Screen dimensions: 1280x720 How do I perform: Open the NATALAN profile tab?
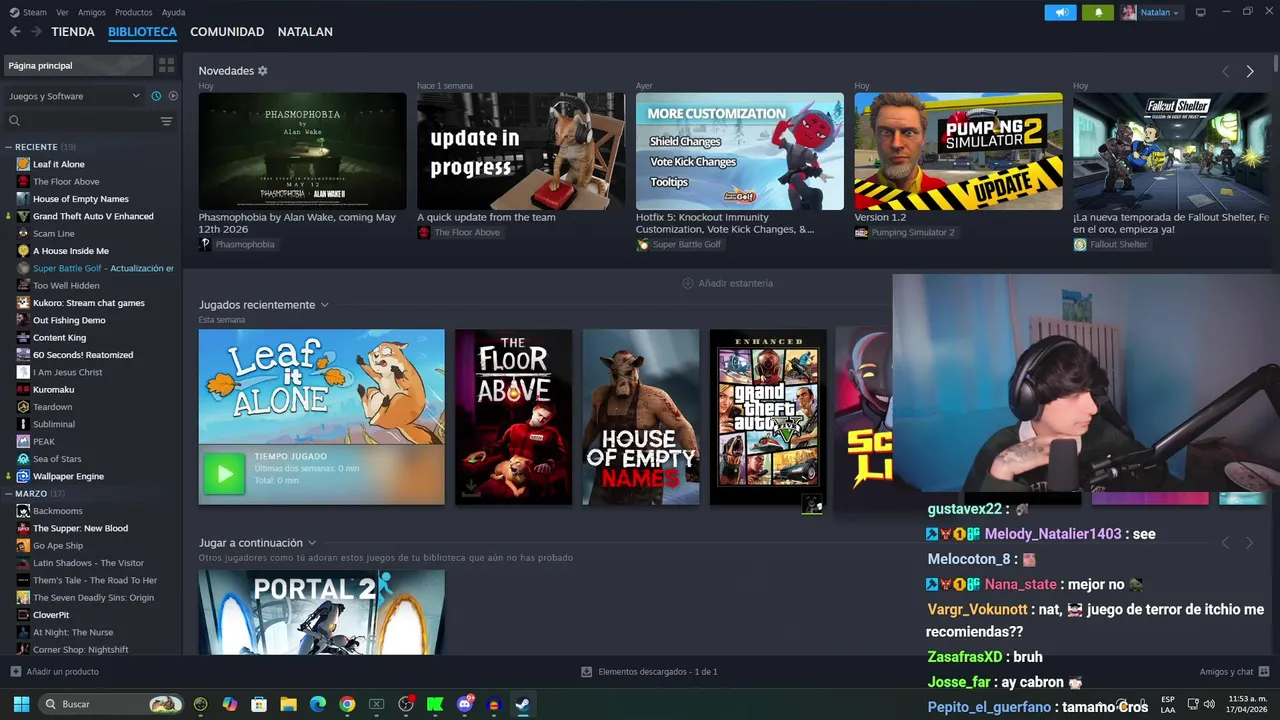(x=305, y=32)
